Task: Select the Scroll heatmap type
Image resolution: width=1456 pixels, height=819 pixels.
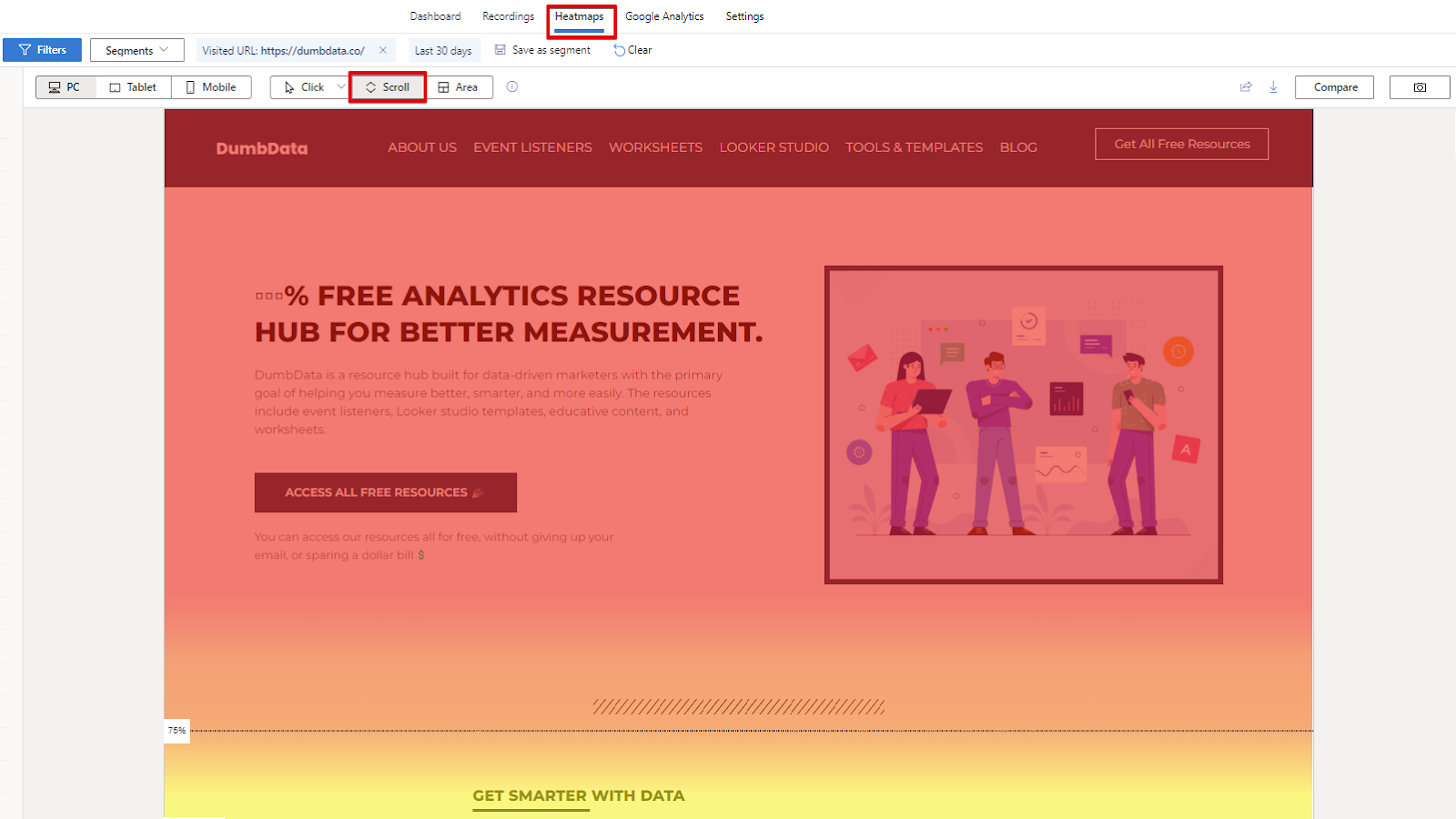Action: (388, 87)
